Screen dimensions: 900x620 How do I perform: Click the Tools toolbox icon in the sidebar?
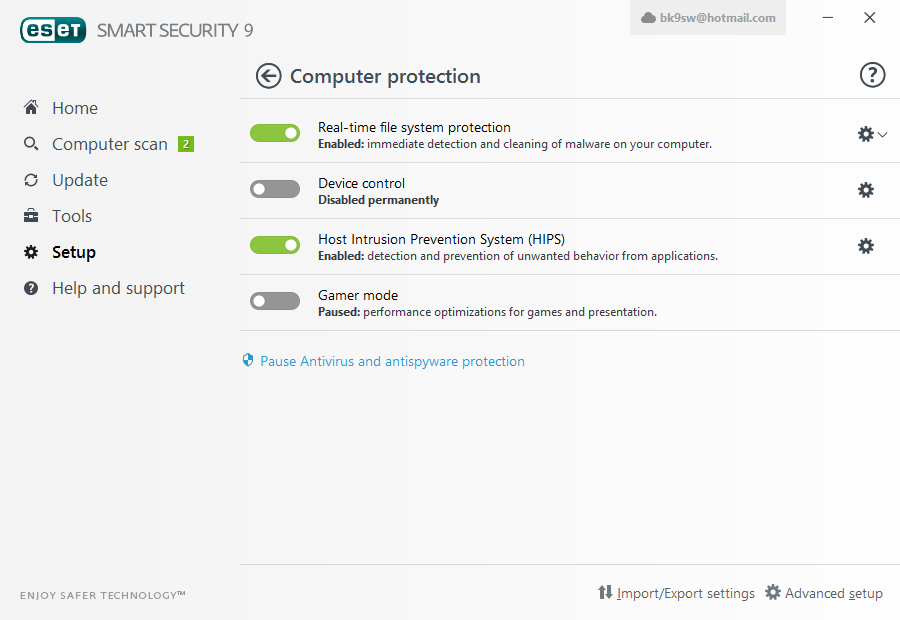pyautogui.click(x=31, y=216)
